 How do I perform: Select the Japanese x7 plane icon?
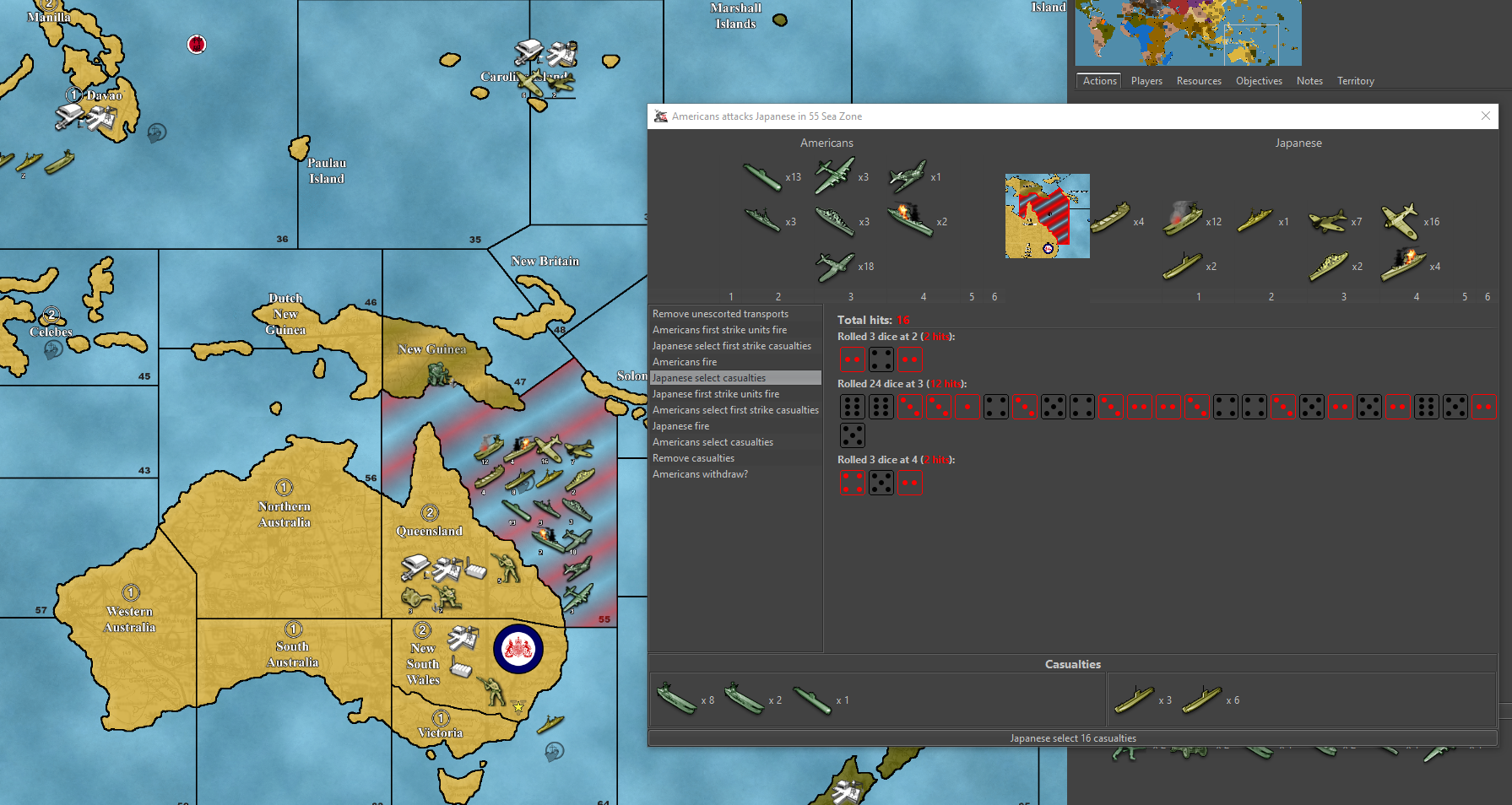tap(1328, 222)
